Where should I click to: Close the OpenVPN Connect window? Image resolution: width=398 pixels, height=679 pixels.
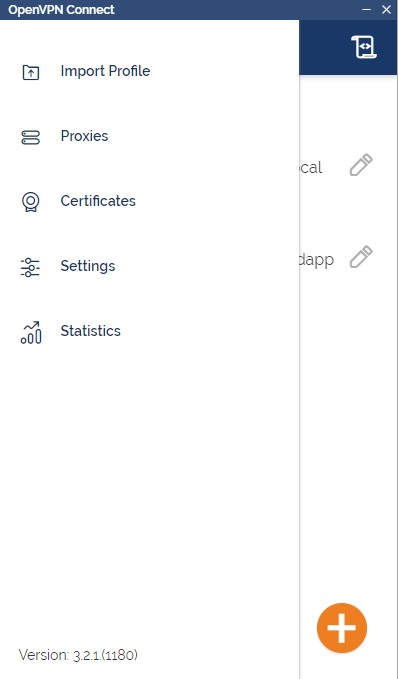(x=386, y=10)
